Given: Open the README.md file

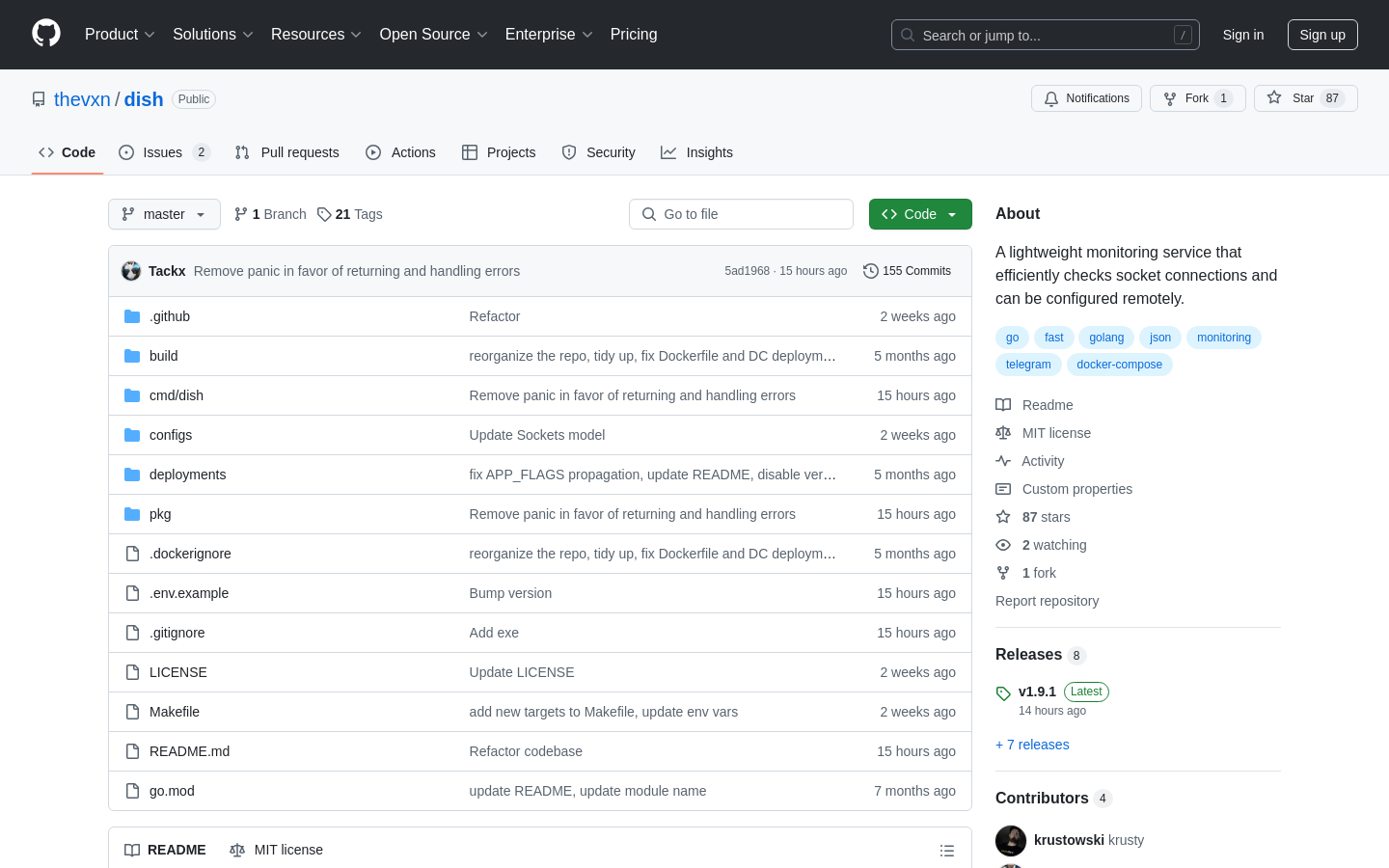Looking at the screenshot, I should (190, 751).
